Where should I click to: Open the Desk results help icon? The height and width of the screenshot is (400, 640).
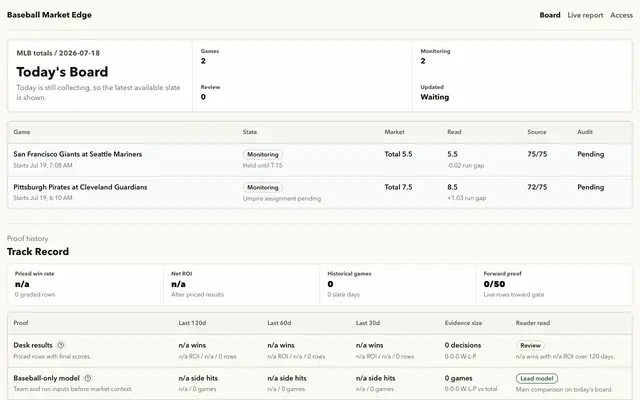(60, 345)
